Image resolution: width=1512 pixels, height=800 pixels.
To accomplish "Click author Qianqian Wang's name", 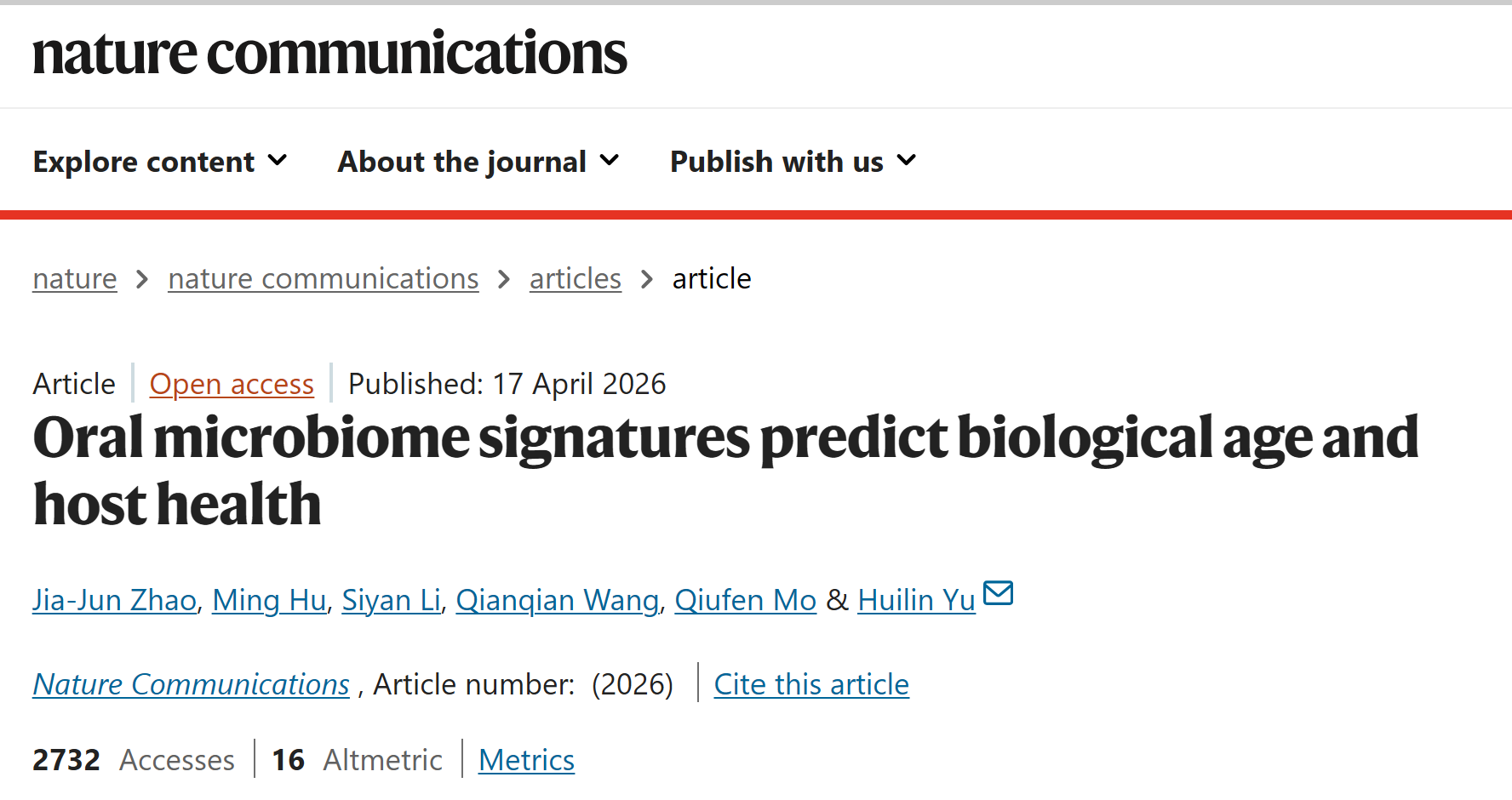I will (557, 601).
